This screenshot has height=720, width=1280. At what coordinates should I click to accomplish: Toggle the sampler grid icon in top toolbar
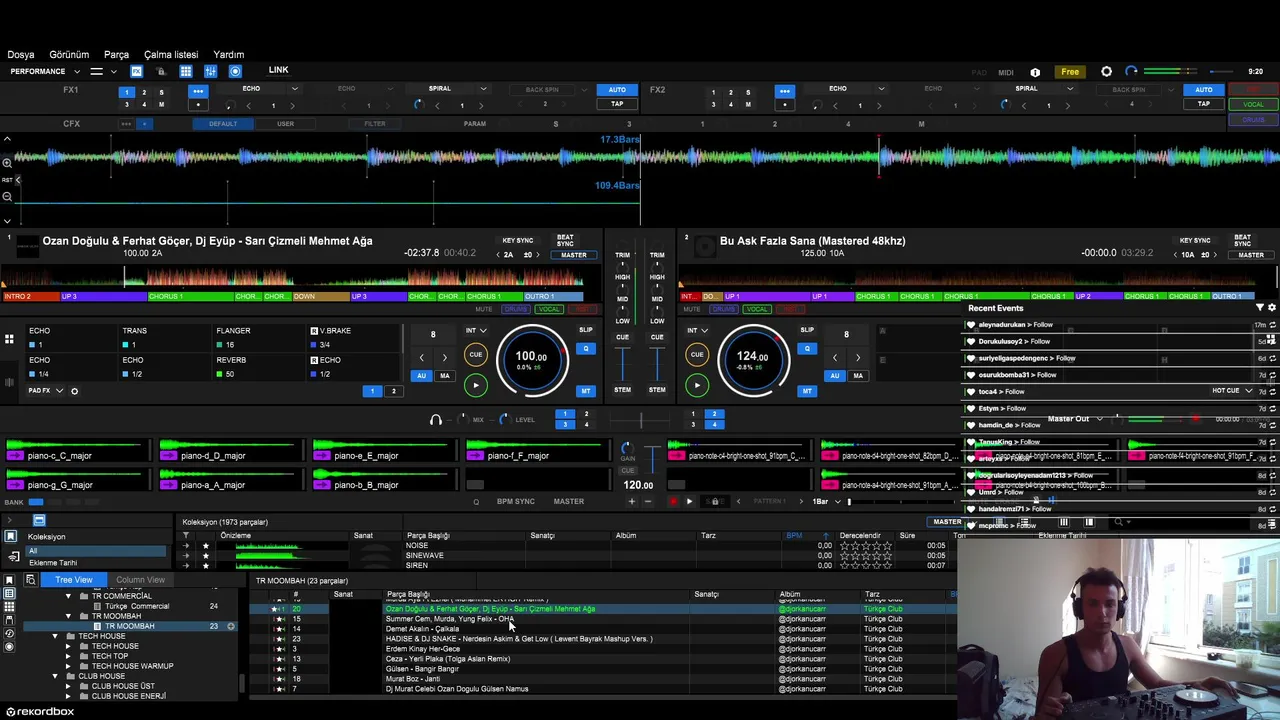(186, 71)
